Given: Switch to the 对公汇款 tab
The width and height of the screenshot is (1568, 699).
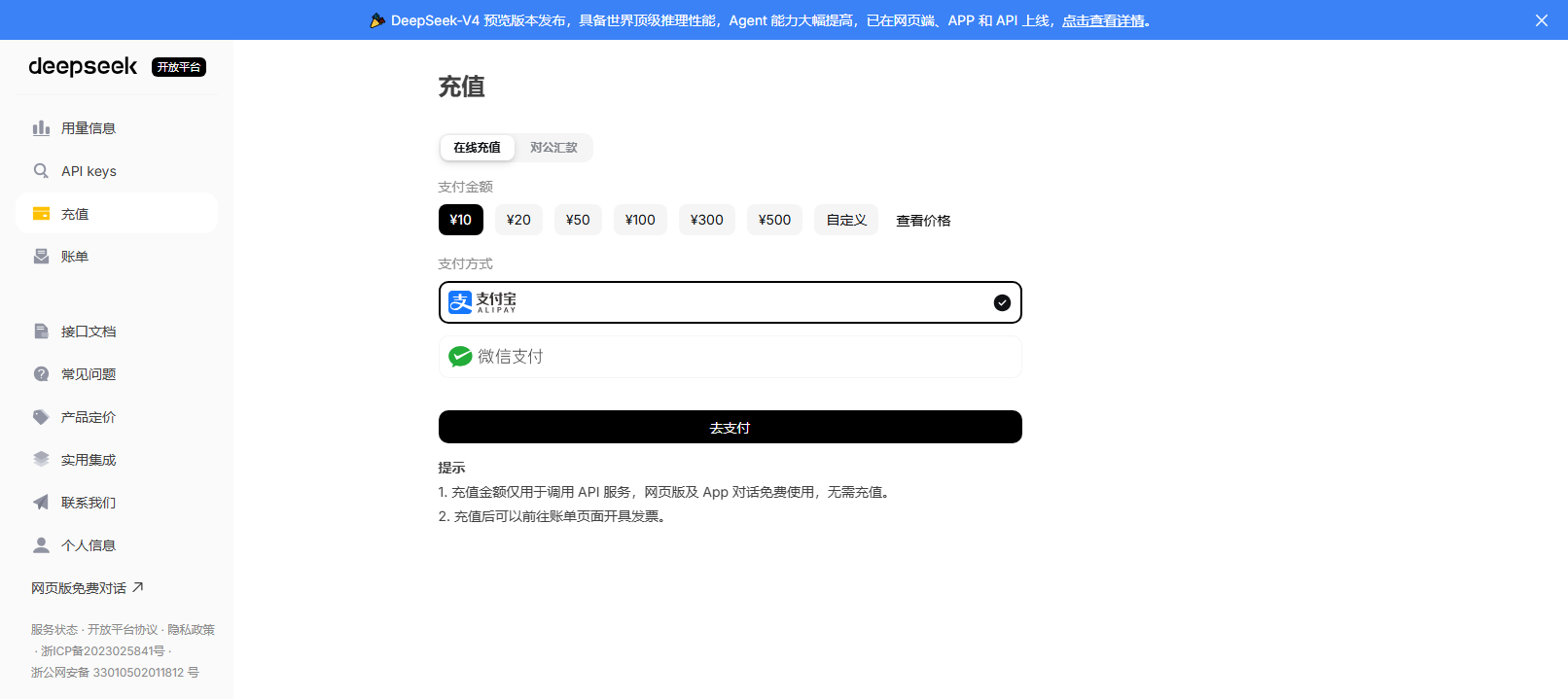Looking at the screenshot, I should pos(553,148).
